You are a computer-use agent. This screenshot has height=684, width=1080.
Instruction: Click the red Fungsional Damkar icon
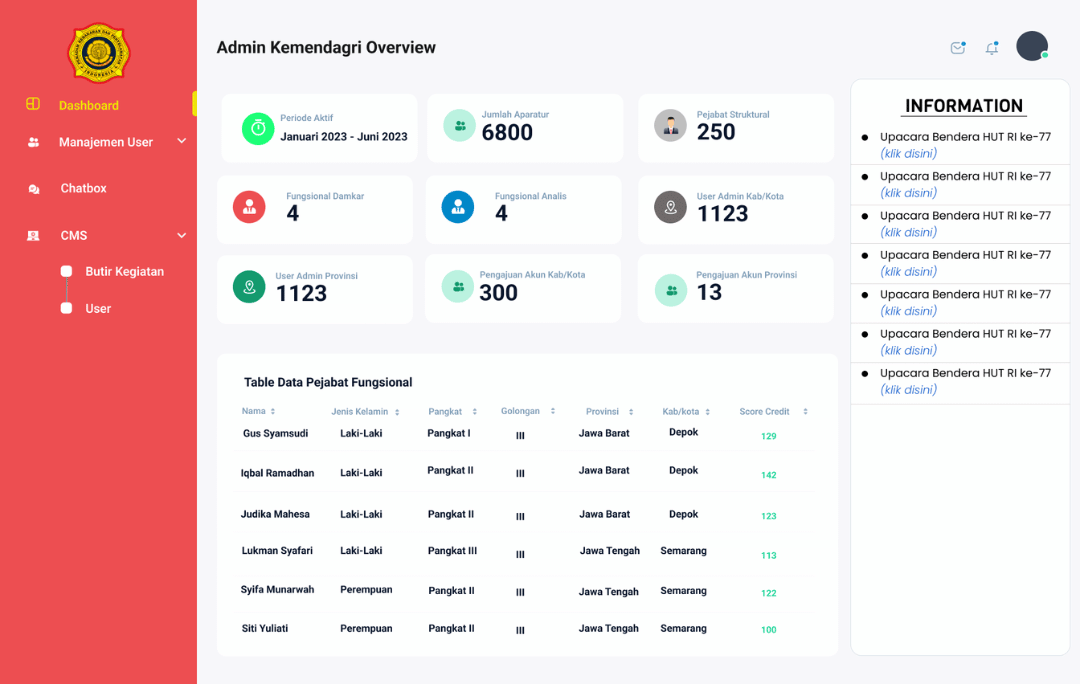tap(249, 207)
